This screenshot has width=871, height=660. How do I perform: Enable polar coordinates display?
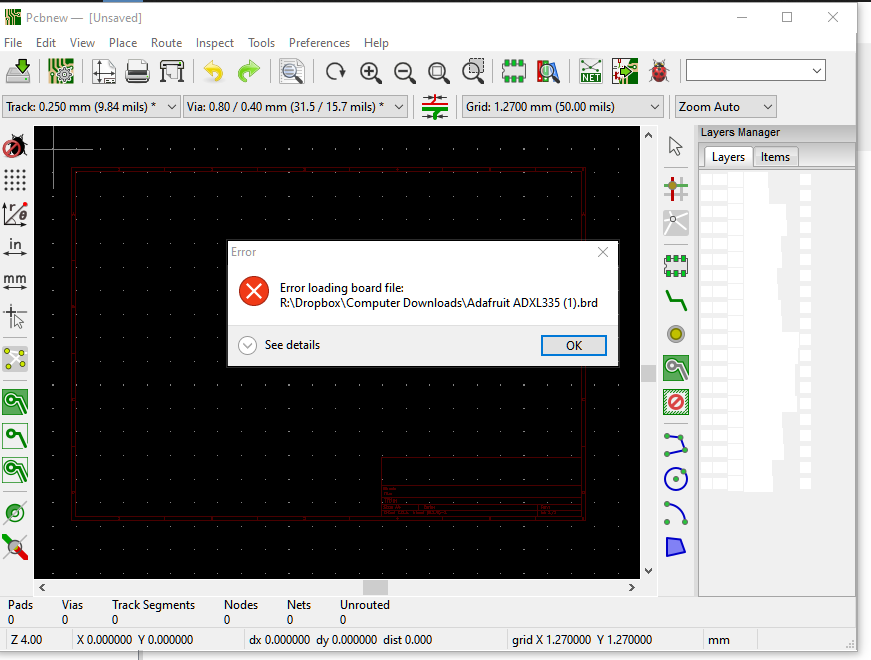point(14,213)
